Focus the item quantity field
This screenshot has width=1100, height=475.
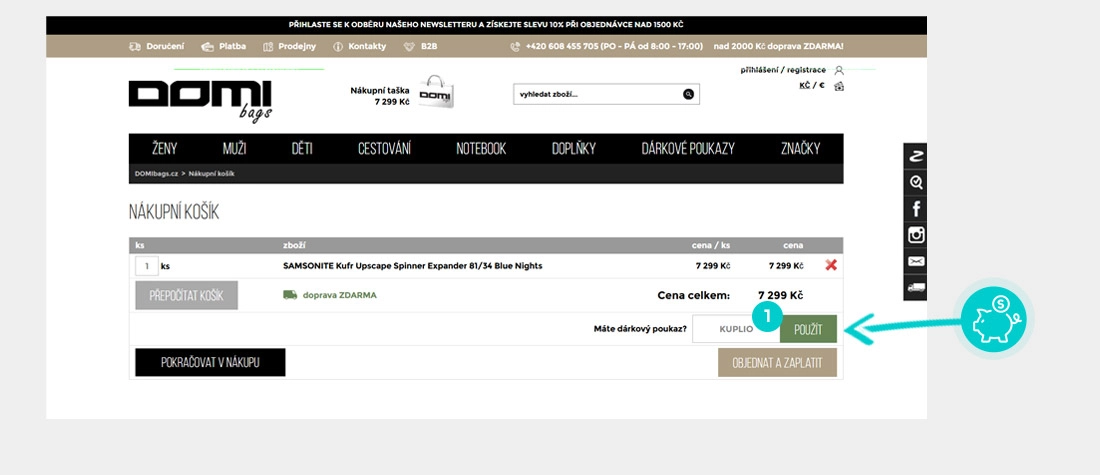pos(146,266)
